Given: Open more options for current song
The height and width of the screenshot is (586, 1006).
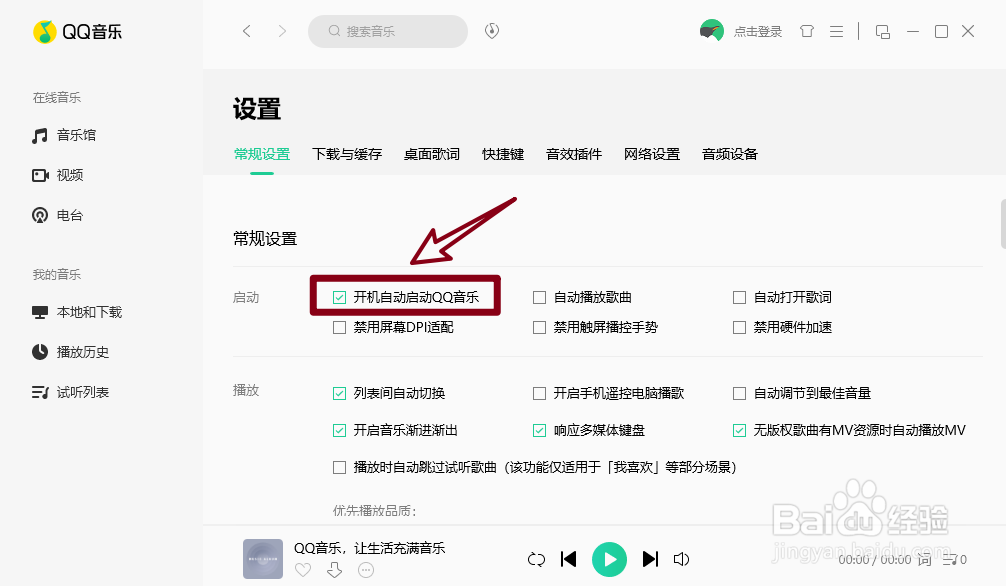Looking at the screenshot, I should pos(366,570).
